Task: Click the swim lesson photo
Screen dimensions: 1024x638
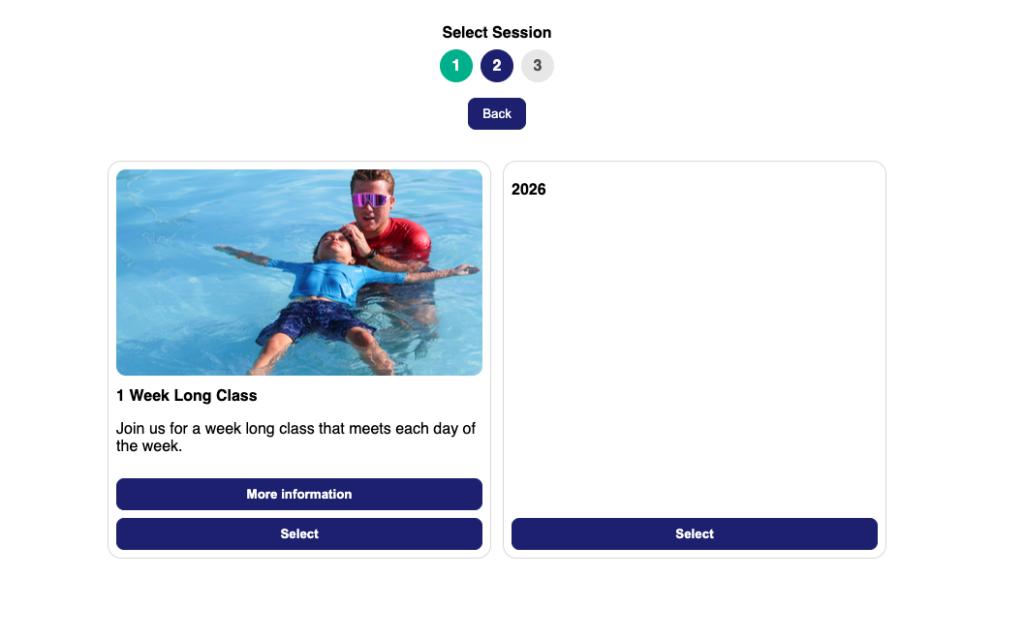Action: (x=299, y=272)
